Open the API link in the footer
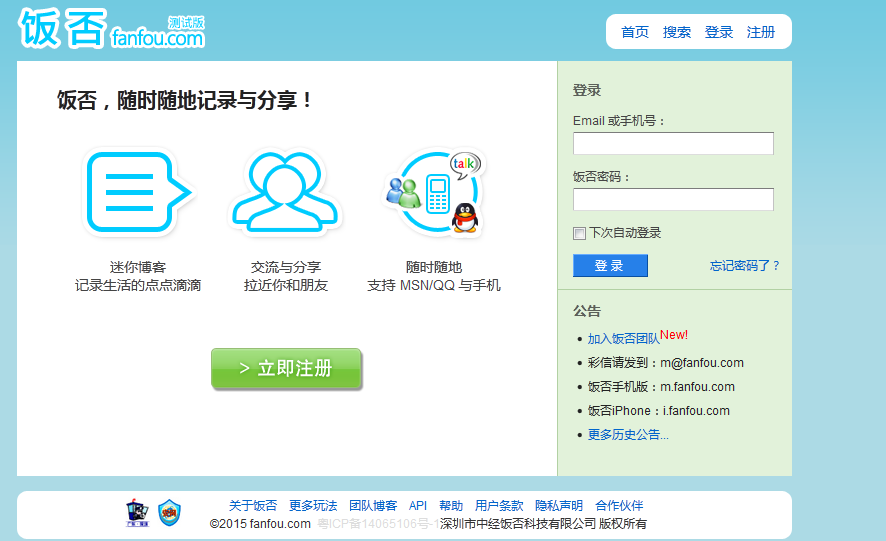 418,506
